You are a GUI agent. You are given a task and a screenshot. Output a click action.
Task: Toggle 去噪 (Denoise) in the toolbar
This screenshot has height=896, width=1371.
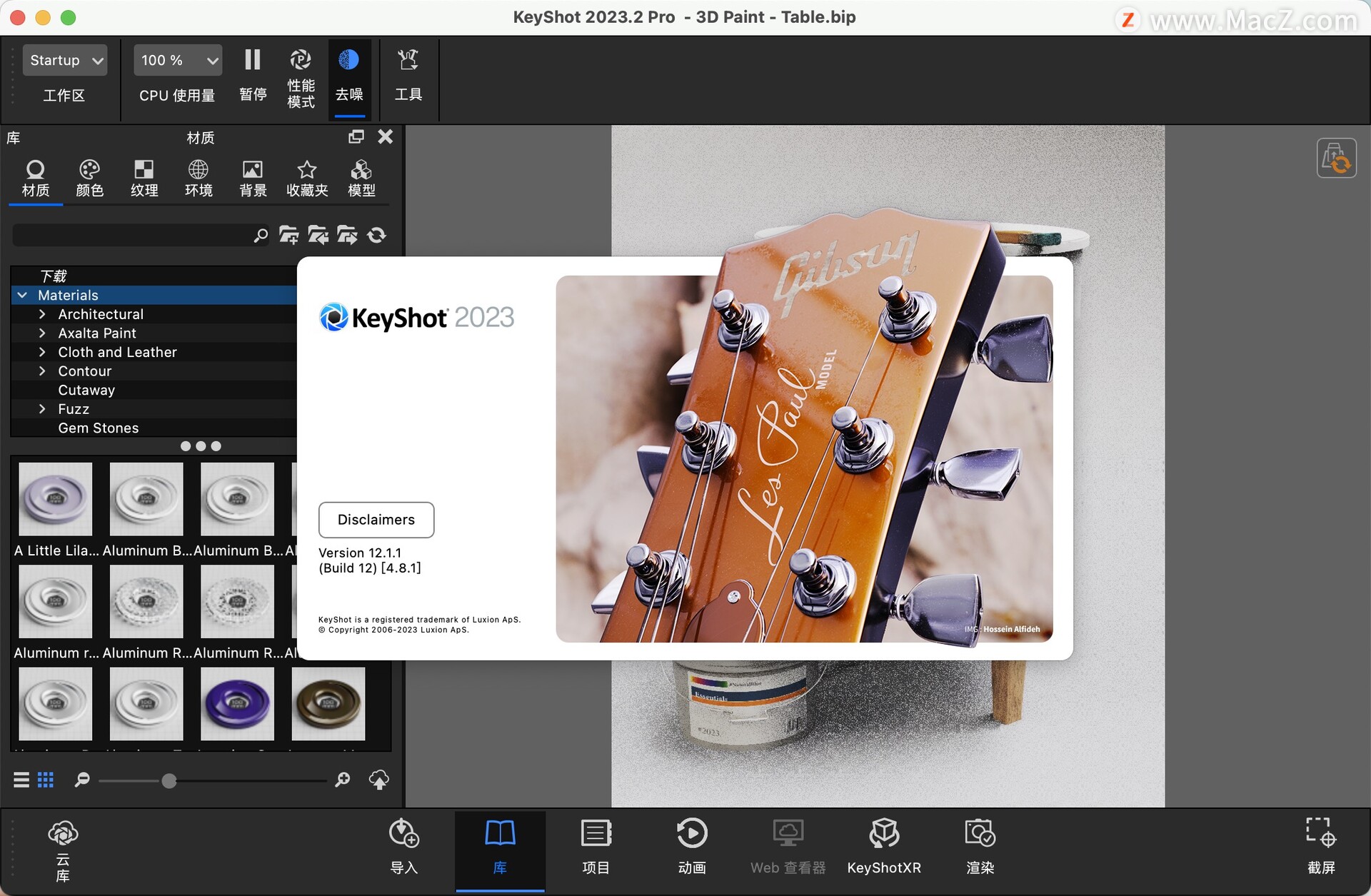[349, 74]
